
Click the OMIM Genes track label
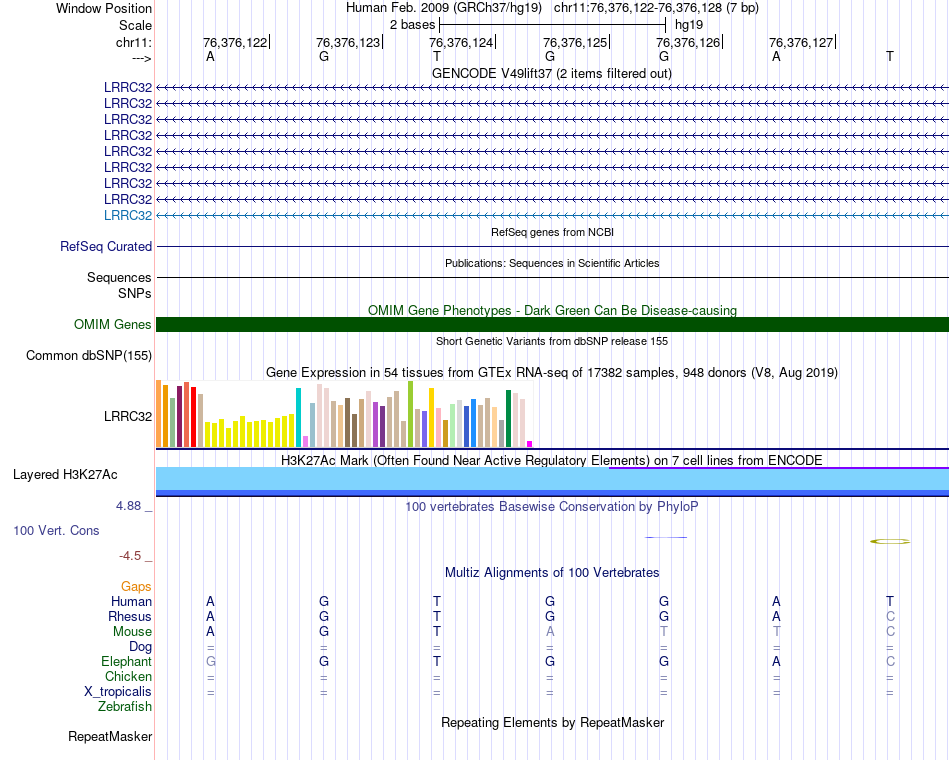click(113, 324)
